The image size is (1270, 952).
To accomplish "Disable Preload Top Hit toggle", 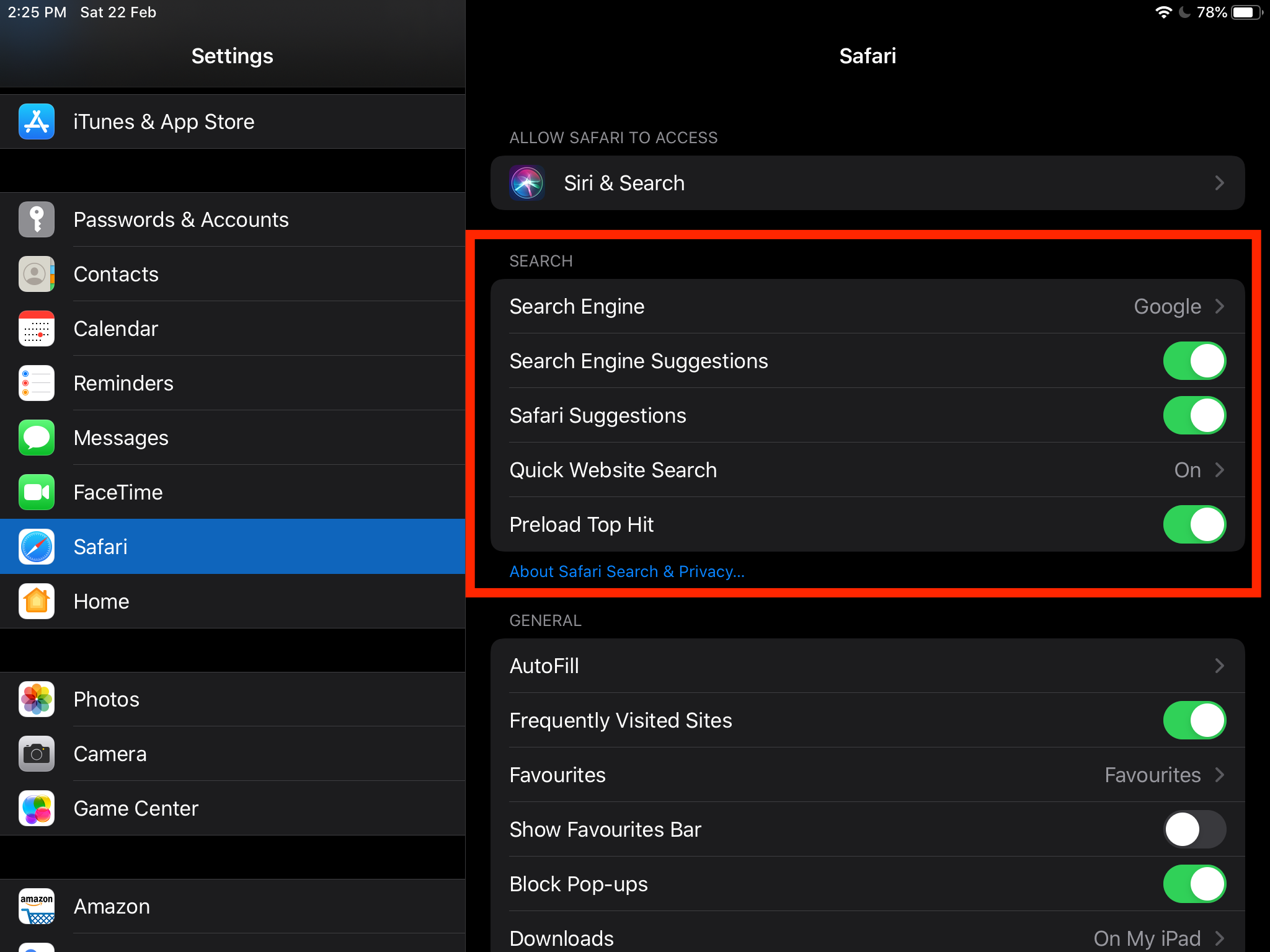I will click(1196, 524).
